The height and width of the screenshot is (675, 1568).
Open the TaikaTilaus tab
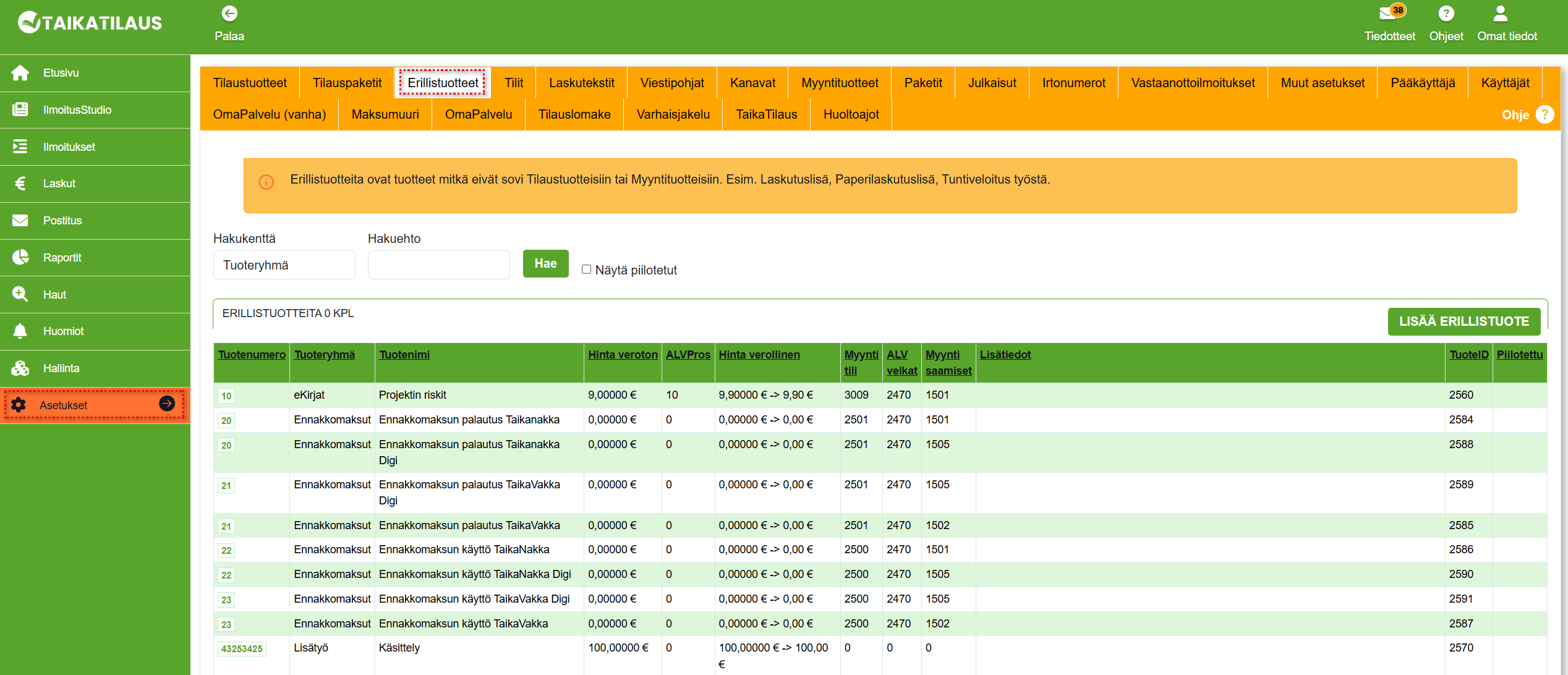767,114
